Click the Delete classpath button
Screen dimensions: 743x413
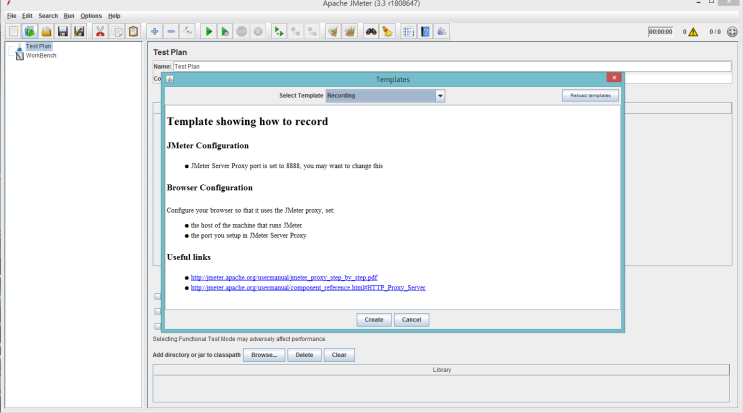pyautogui.click(x=304, y=355)
